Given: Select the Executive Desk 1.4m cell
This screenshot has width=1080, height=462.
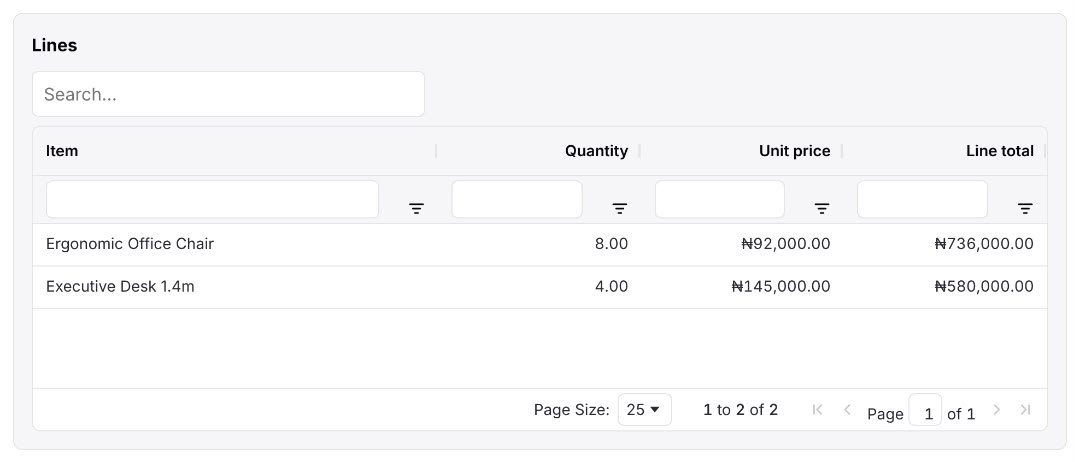Looking at the screenshot, I should tap(234, 286).
